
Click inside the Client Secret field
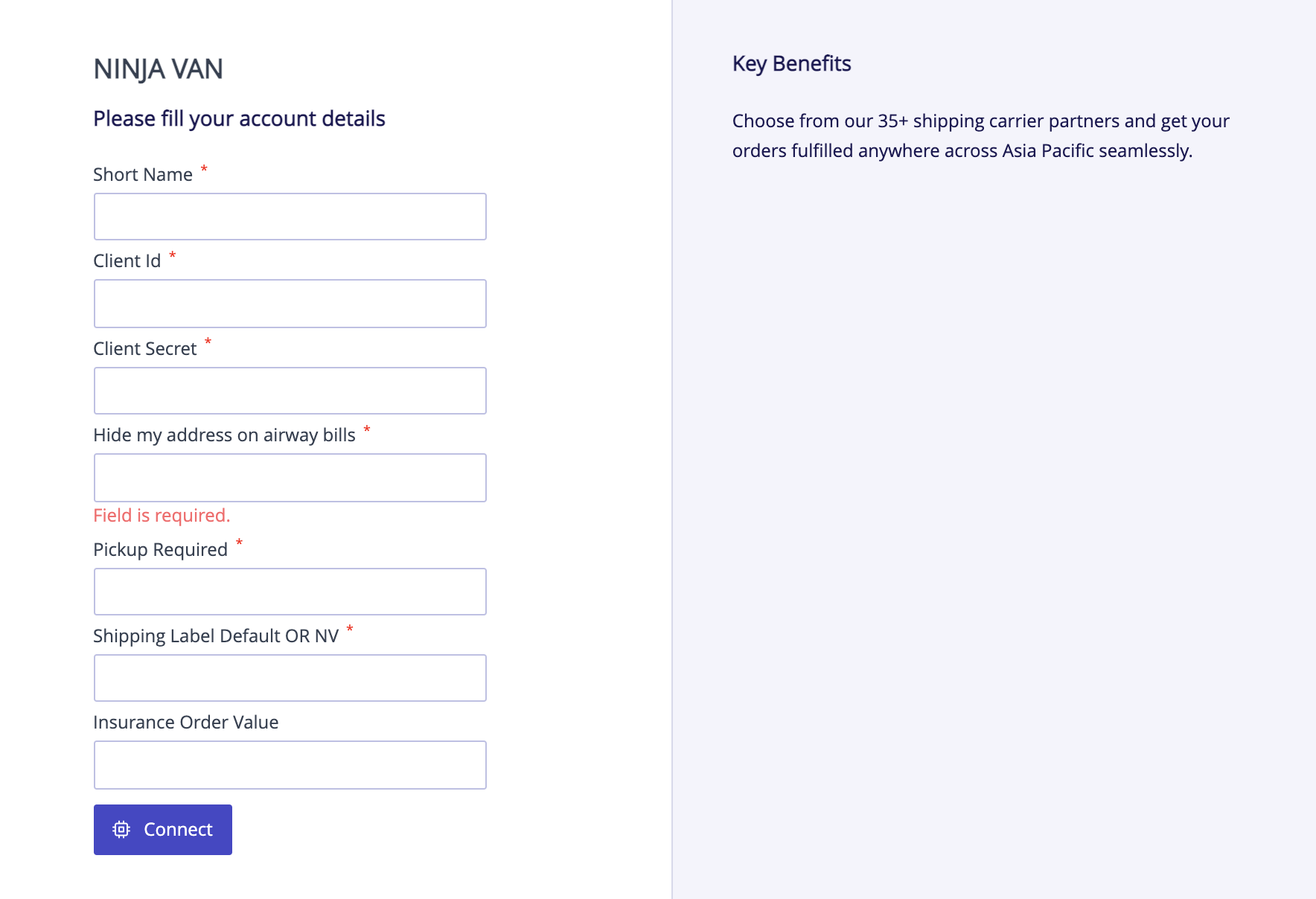point(290,390)
